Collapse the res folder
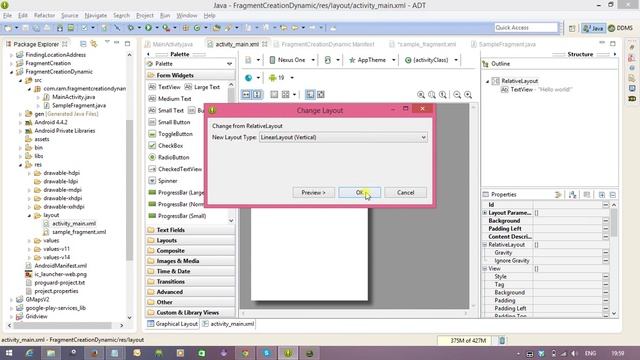This screenshot has height=360, width=640. pyautogui.click(x=20, y=165)
